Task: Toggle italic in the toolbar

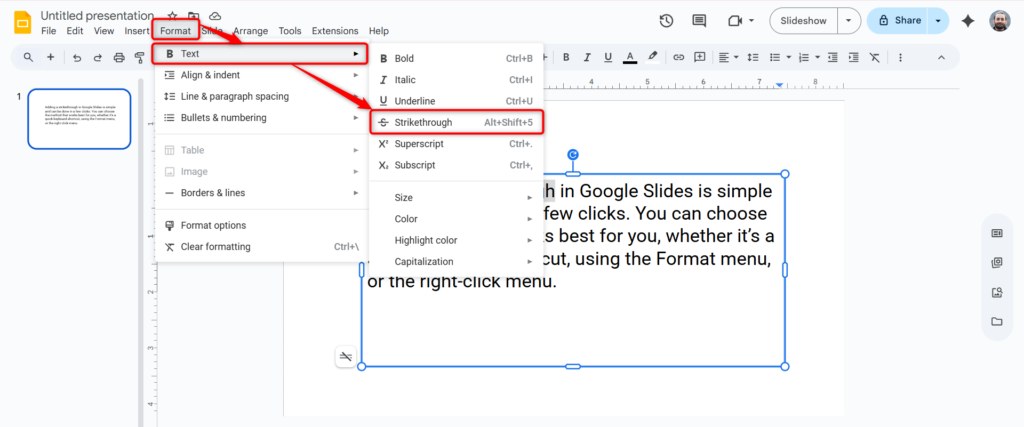Action: tap(587, 57)
